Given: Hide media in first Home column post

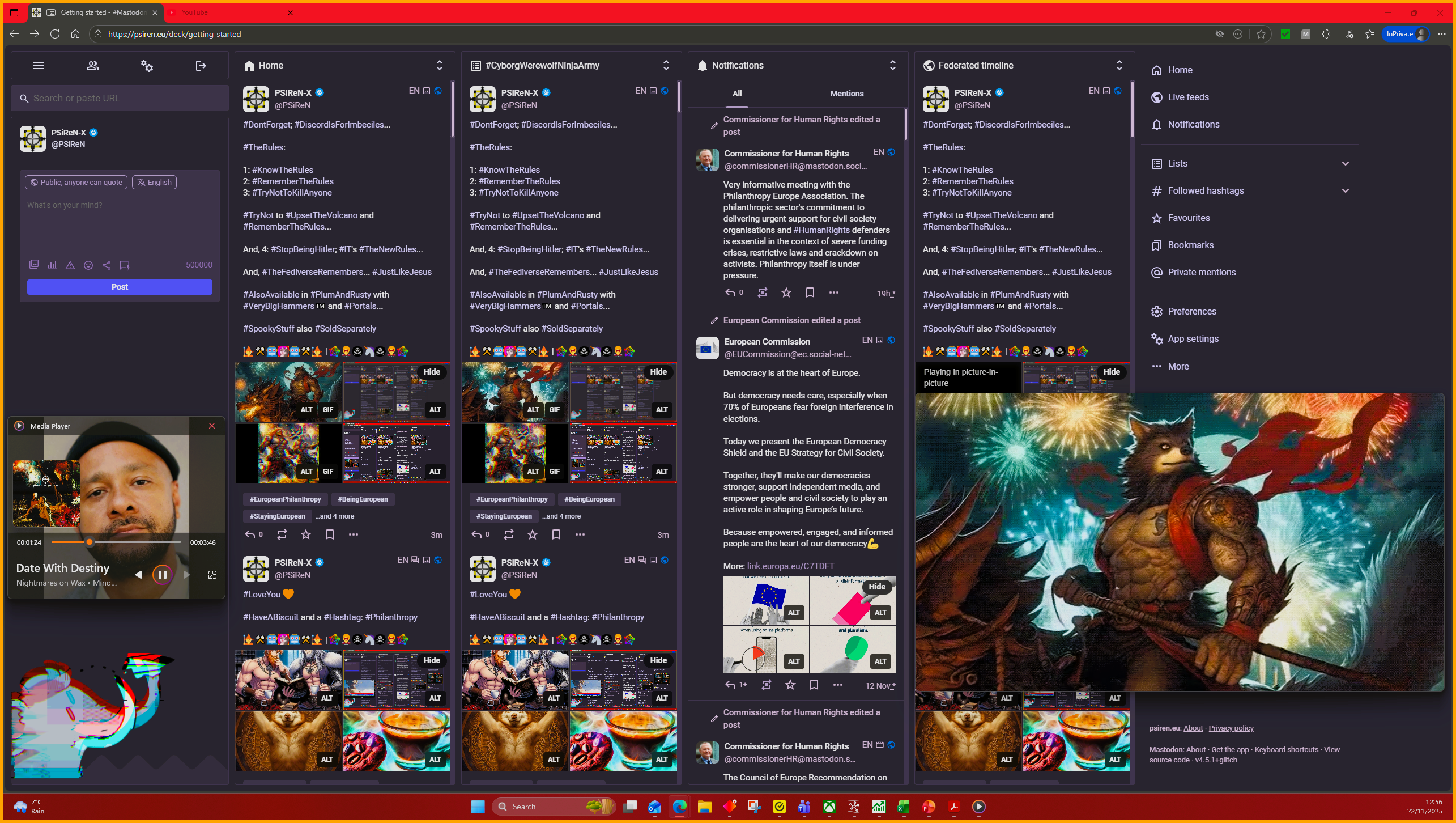Looking at the screenshot, I should coord(432,372).
